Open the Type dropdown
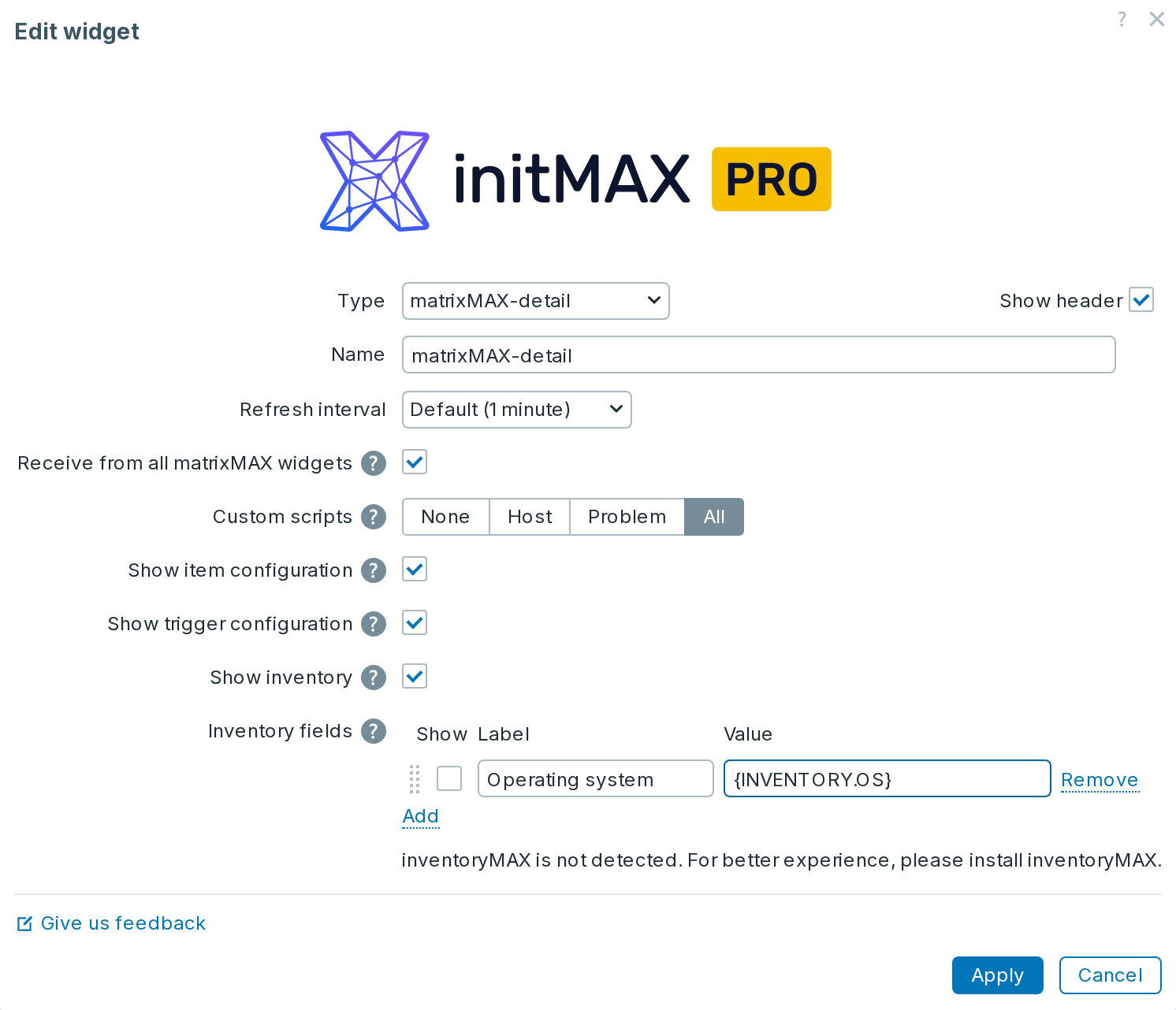 (536, 301)
